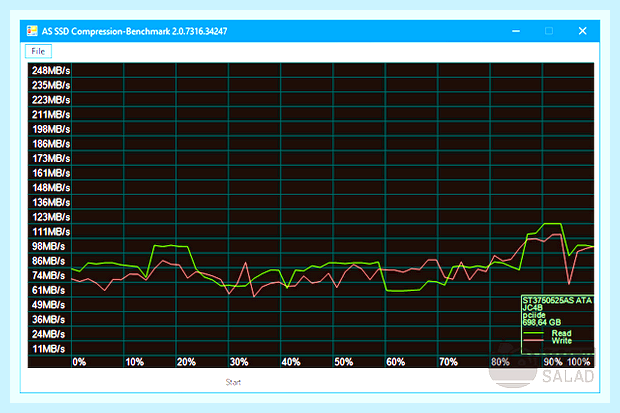Click the 136MB/s axis label
This screenshot has height=413, width=620.
(51, 203)
